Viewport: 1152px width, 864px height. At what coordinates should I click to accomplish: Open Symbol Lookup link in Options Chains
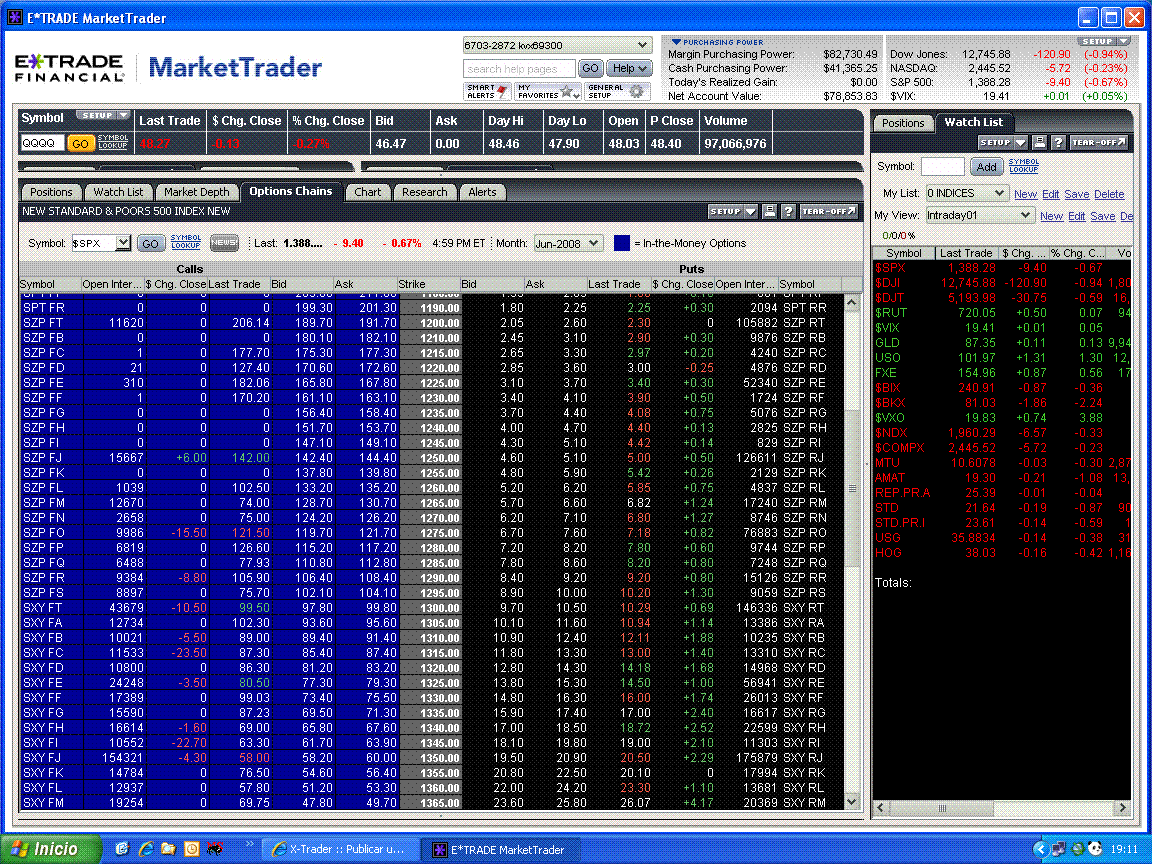tap(185, 242)
